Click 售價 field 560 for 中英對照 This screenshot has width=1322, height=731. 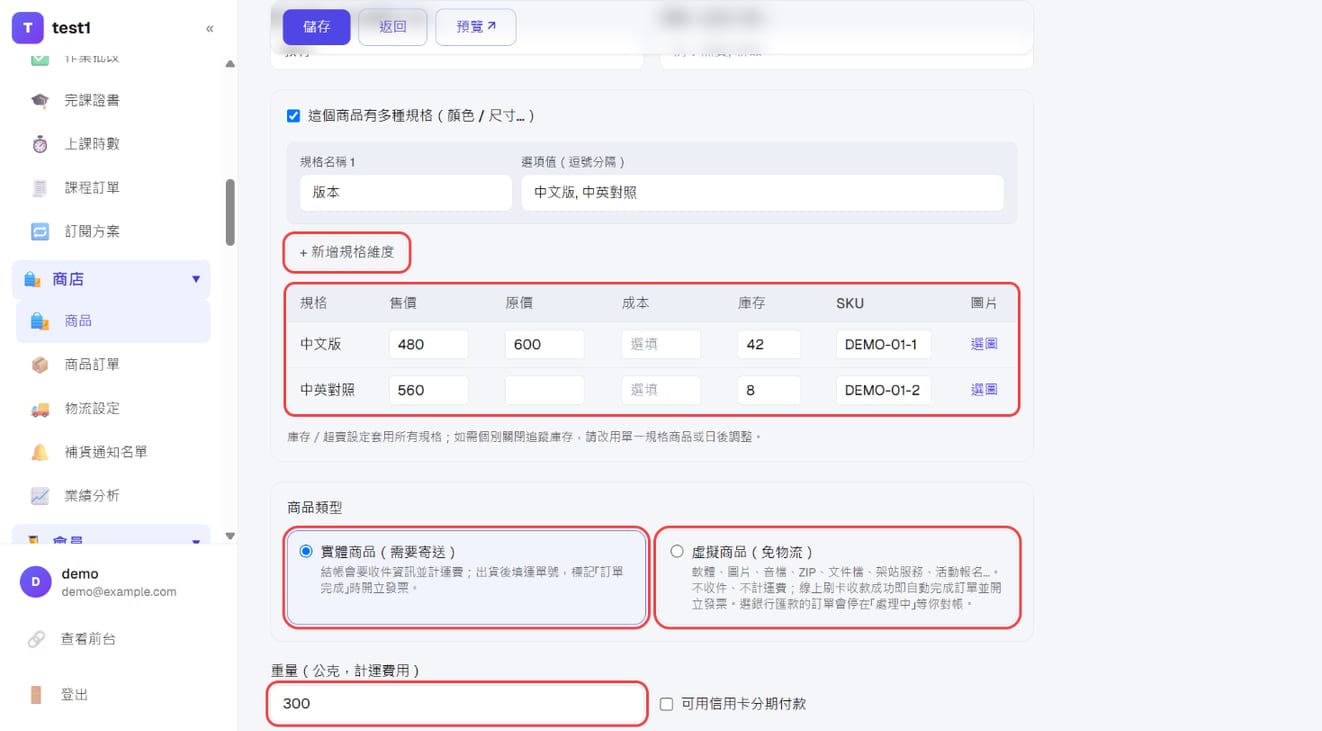(429, 390)
